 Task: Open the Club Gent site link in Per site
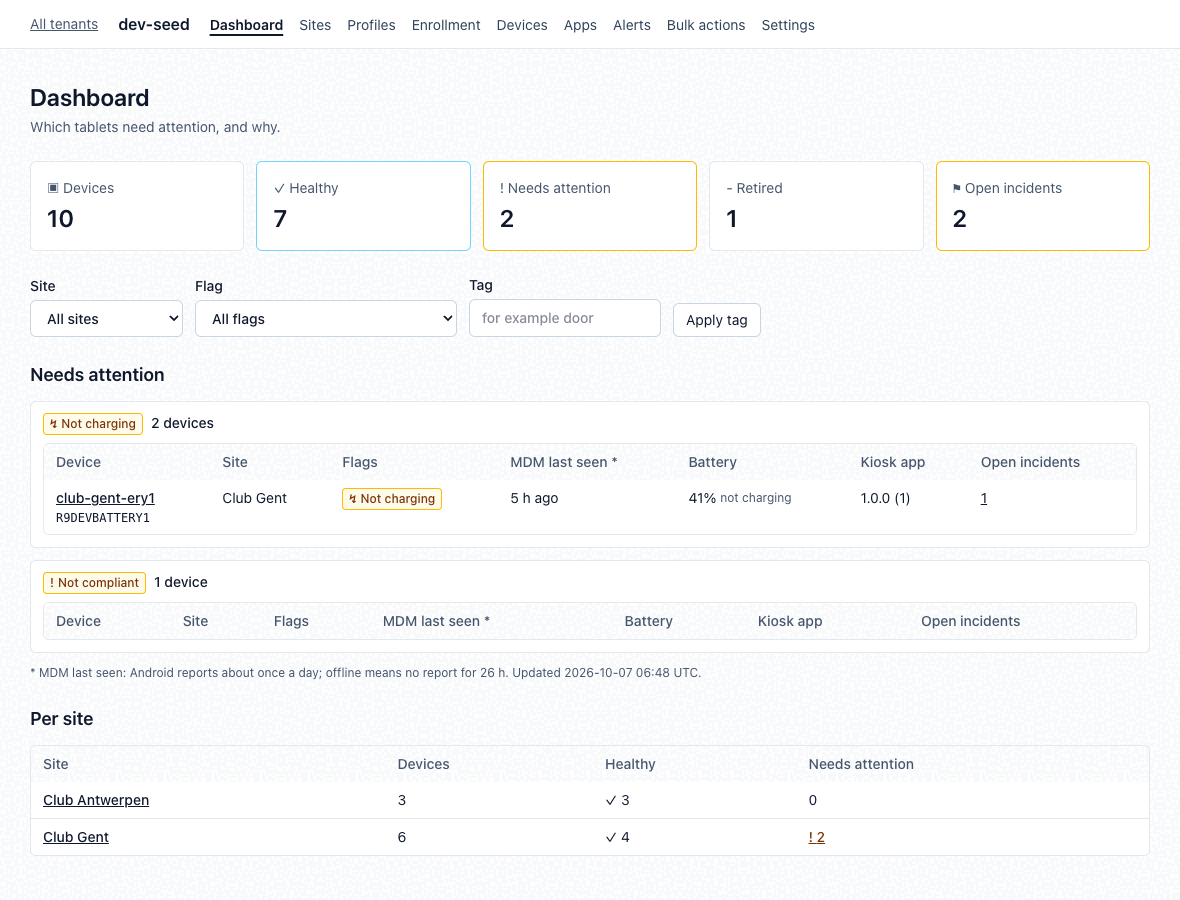coord(76,837)
